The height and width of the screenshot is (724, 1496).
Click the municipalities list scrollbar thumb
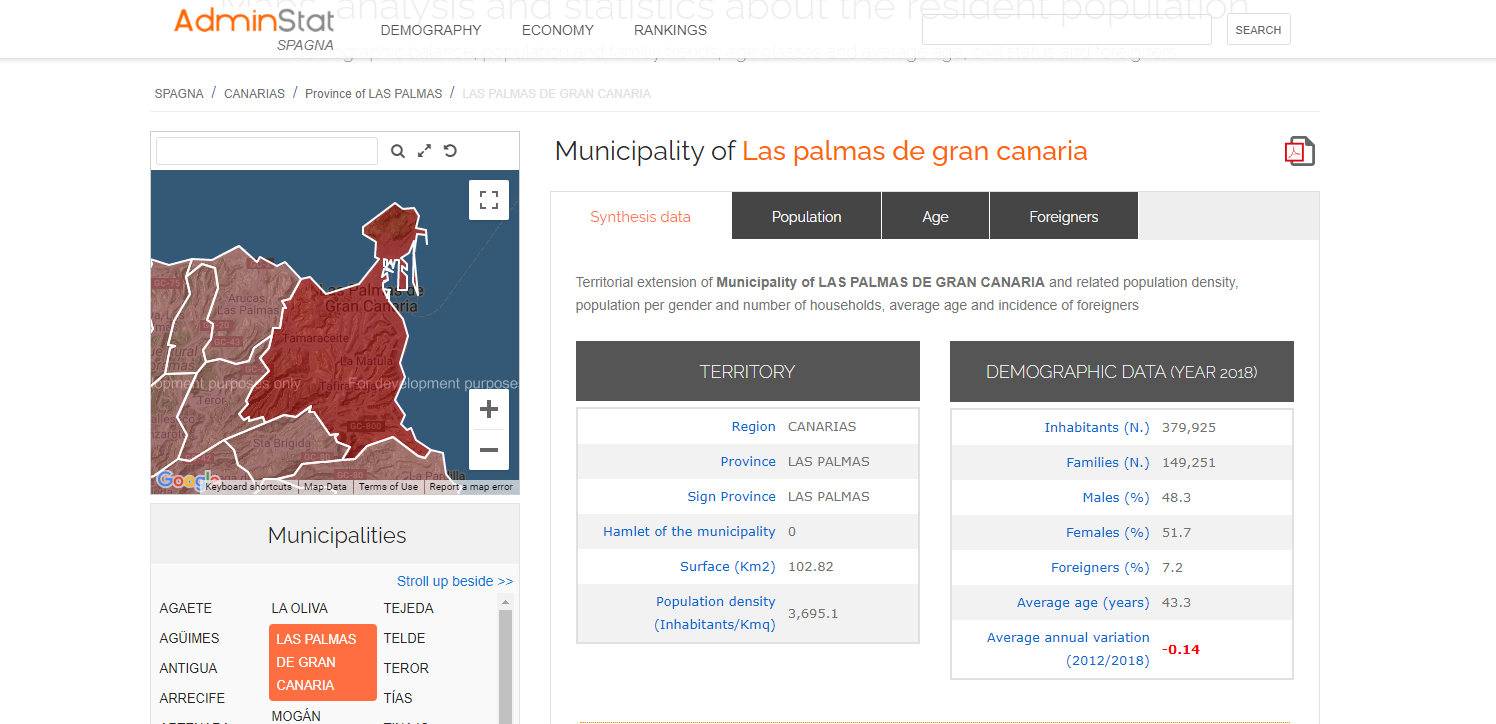(x=505, y=665)
